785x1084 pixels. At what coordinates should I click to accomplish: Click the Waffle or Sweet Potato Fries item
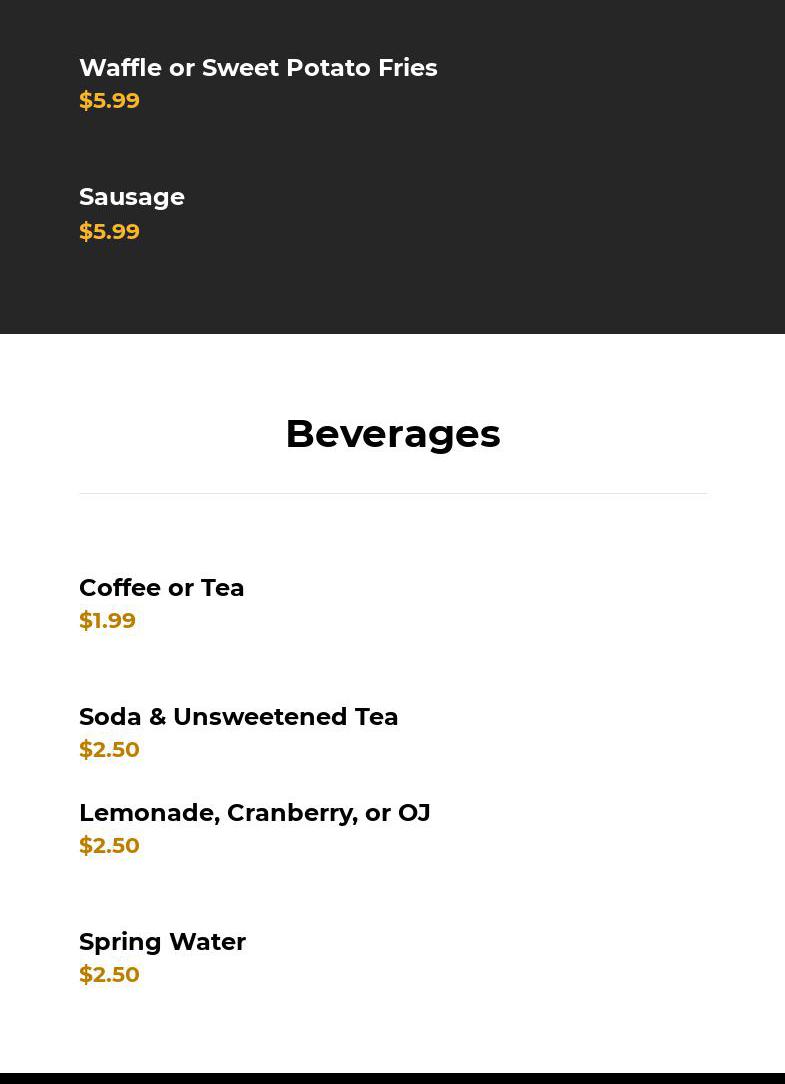click(x=258, y=68)
